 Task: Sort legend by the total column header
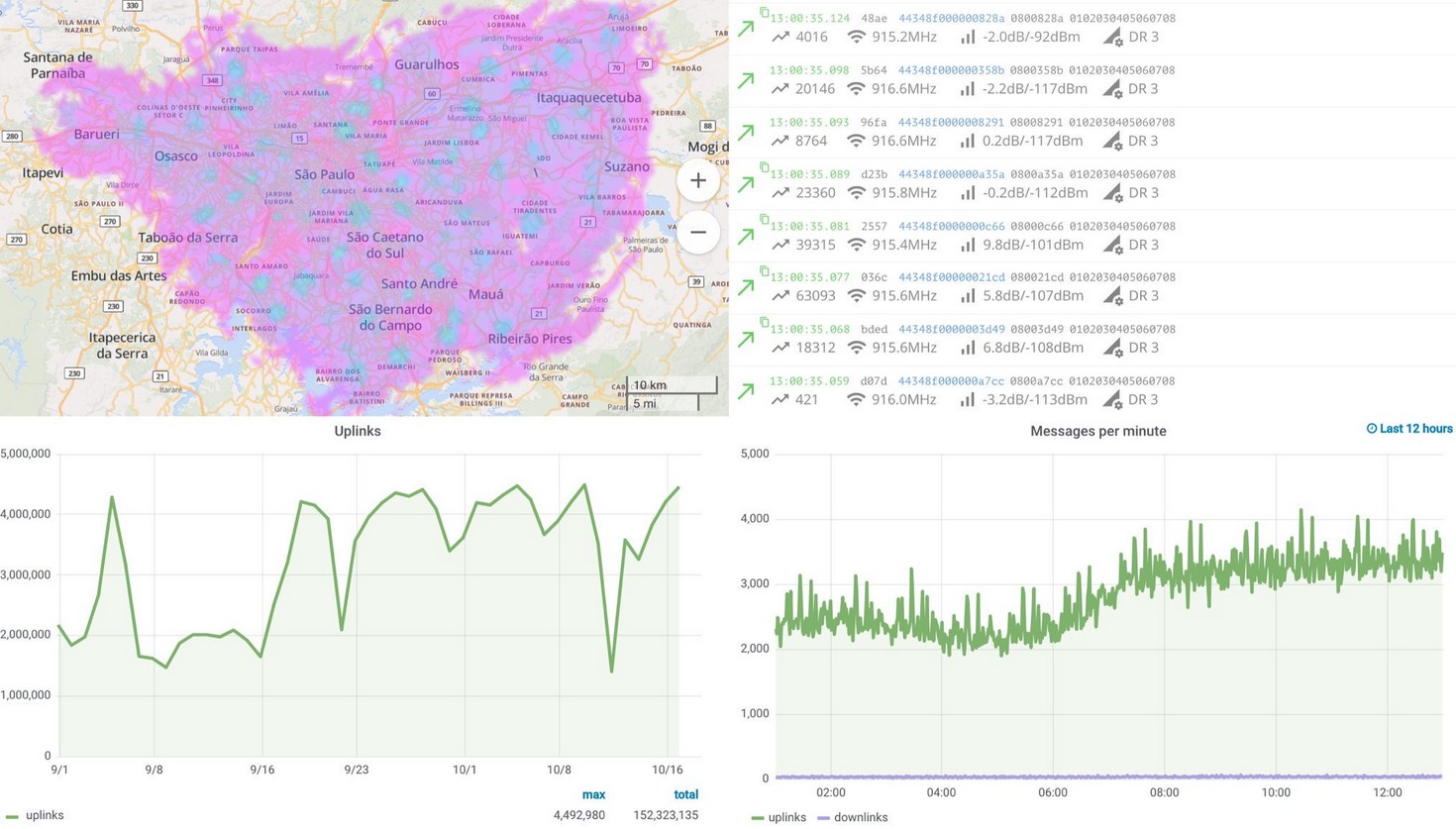[x=685, y=794]
